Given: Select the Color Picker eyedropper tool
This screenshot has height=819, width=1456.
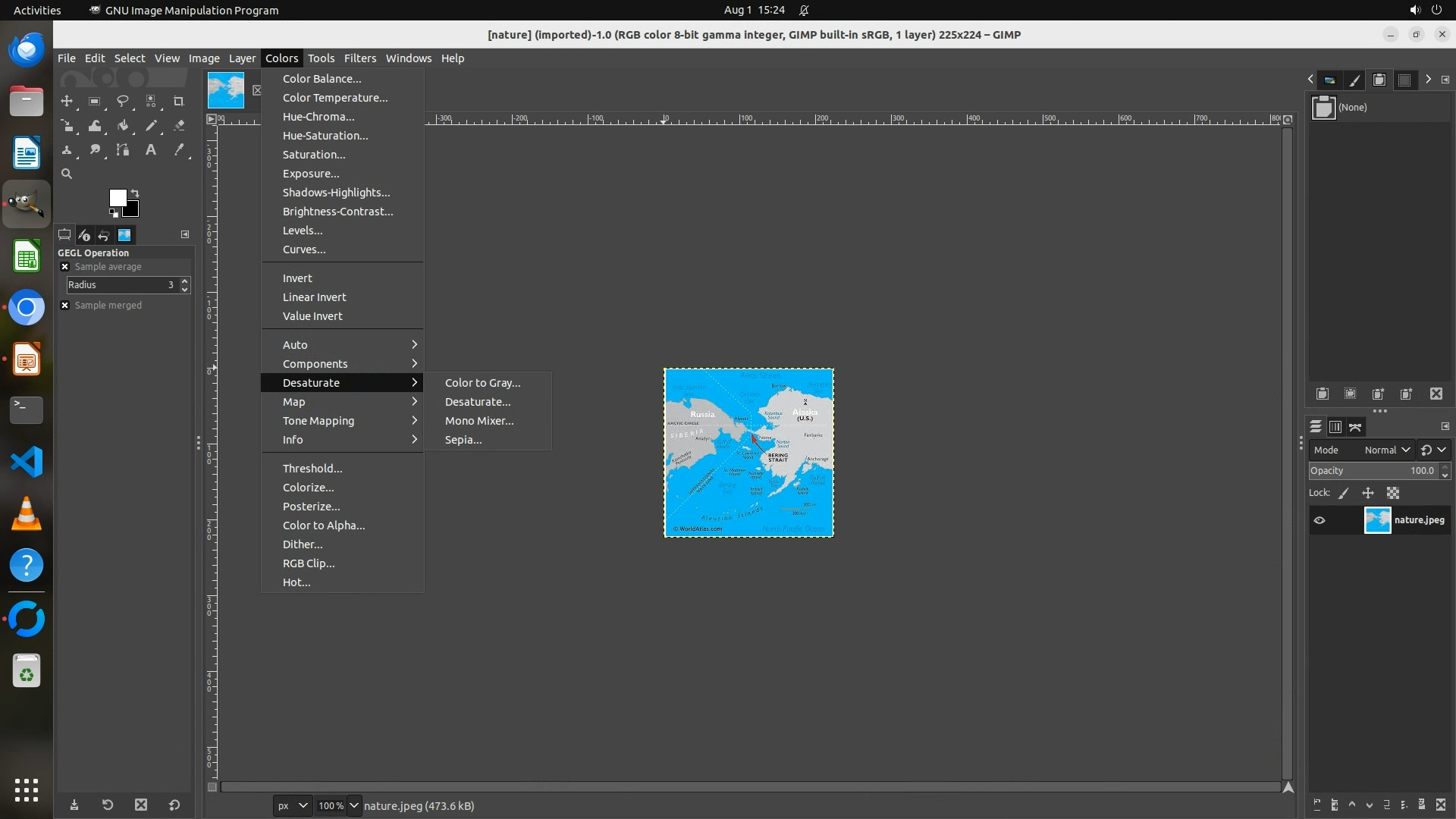Looking at the screenshot, I should pos(179,149).
